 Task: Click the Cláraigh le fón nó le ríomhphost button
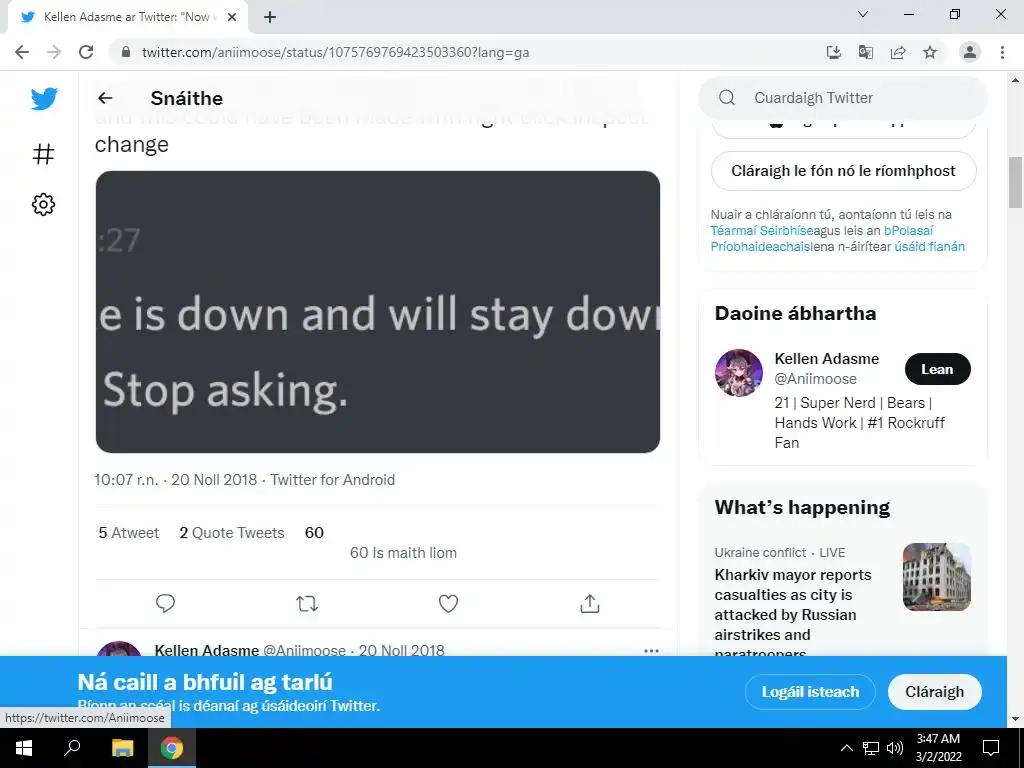(843, 171)
